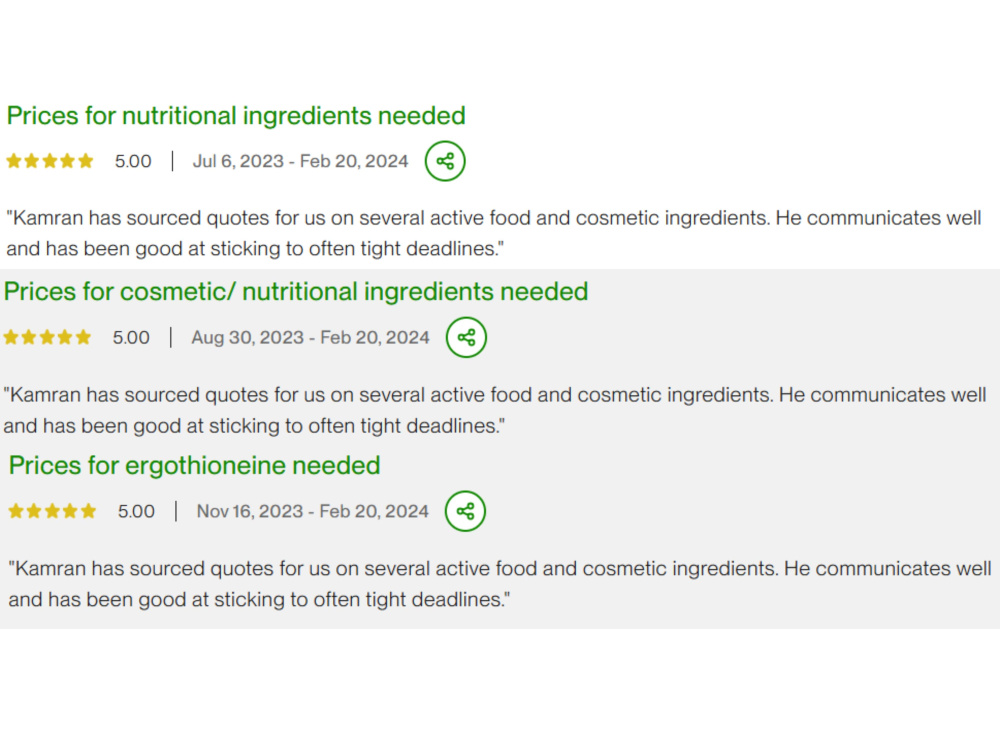Viewport: 1000px width, 750px height.
Task: Click the star rating beside Aug 30, 2023
Action: pyautogui.click(x=47, y=337)
